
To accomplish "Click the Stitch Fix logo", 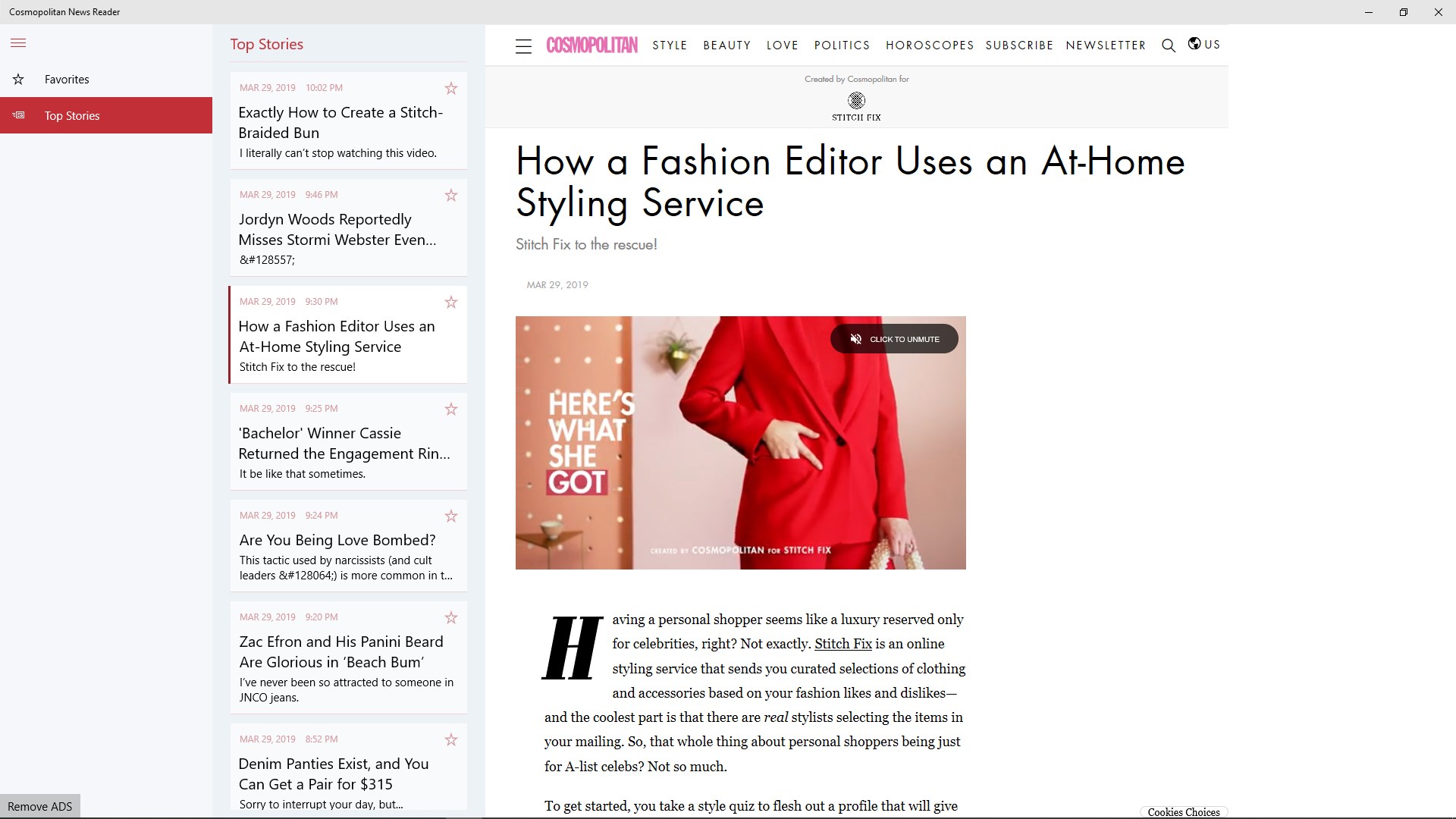I will (856, 105).
